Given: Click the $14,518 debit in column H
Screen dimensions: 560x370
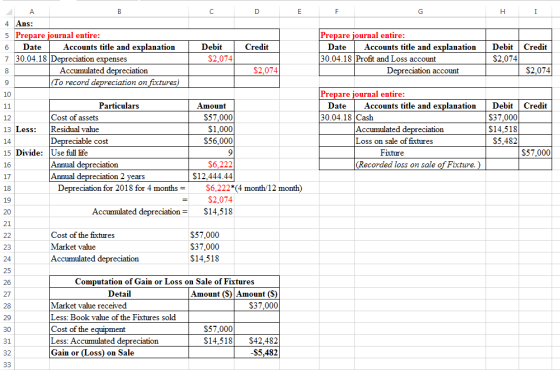Looking at the screenshot, I should pyautogui.click(x=502, y=129).
